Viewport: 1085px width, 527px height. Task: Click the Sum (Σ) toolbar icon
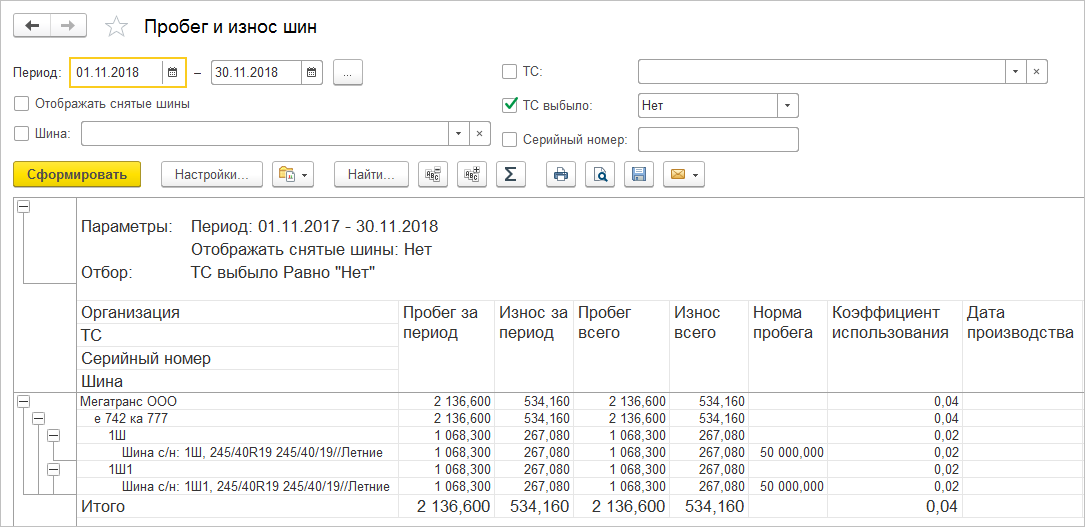pos(510,174)
